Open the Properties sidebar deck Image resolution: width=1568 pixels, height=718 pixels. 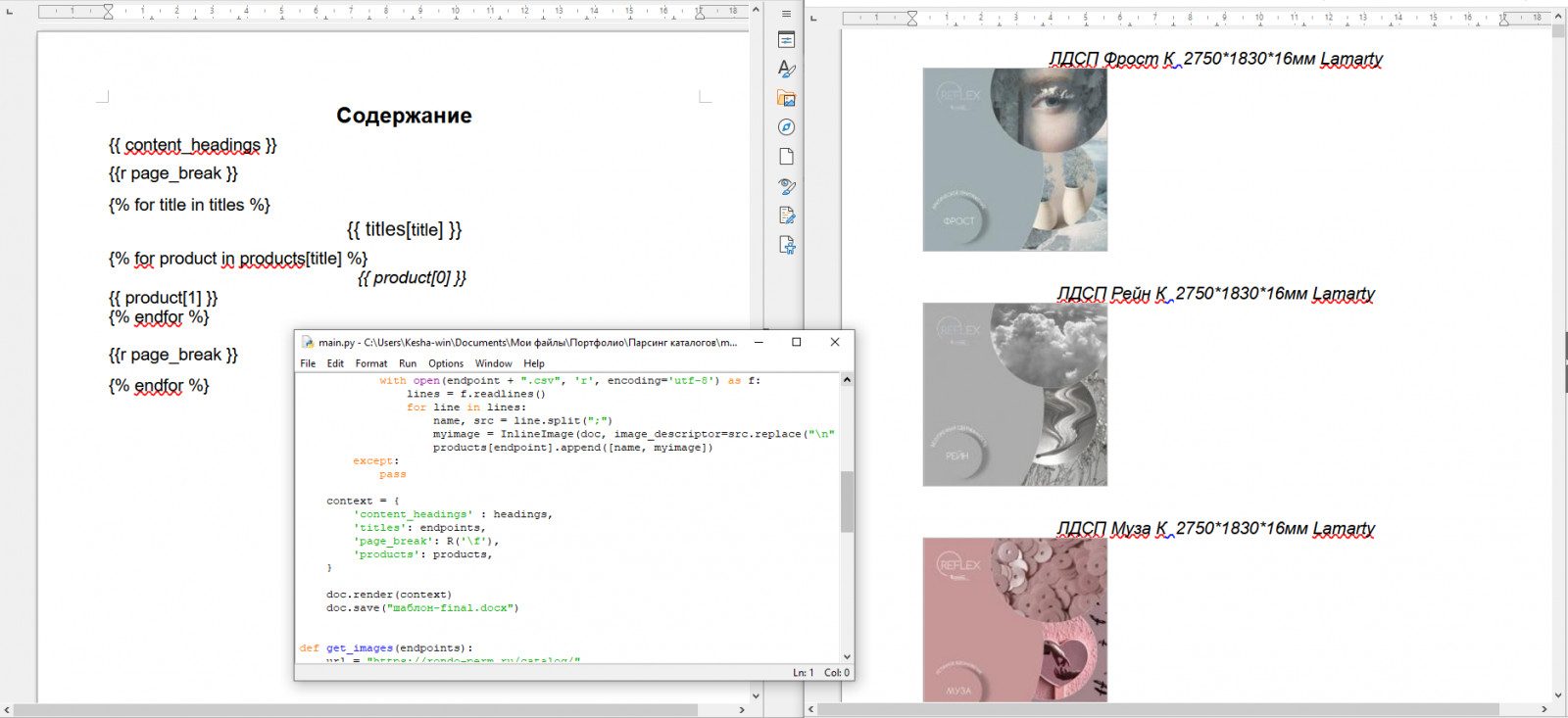(x=786, y=40)
